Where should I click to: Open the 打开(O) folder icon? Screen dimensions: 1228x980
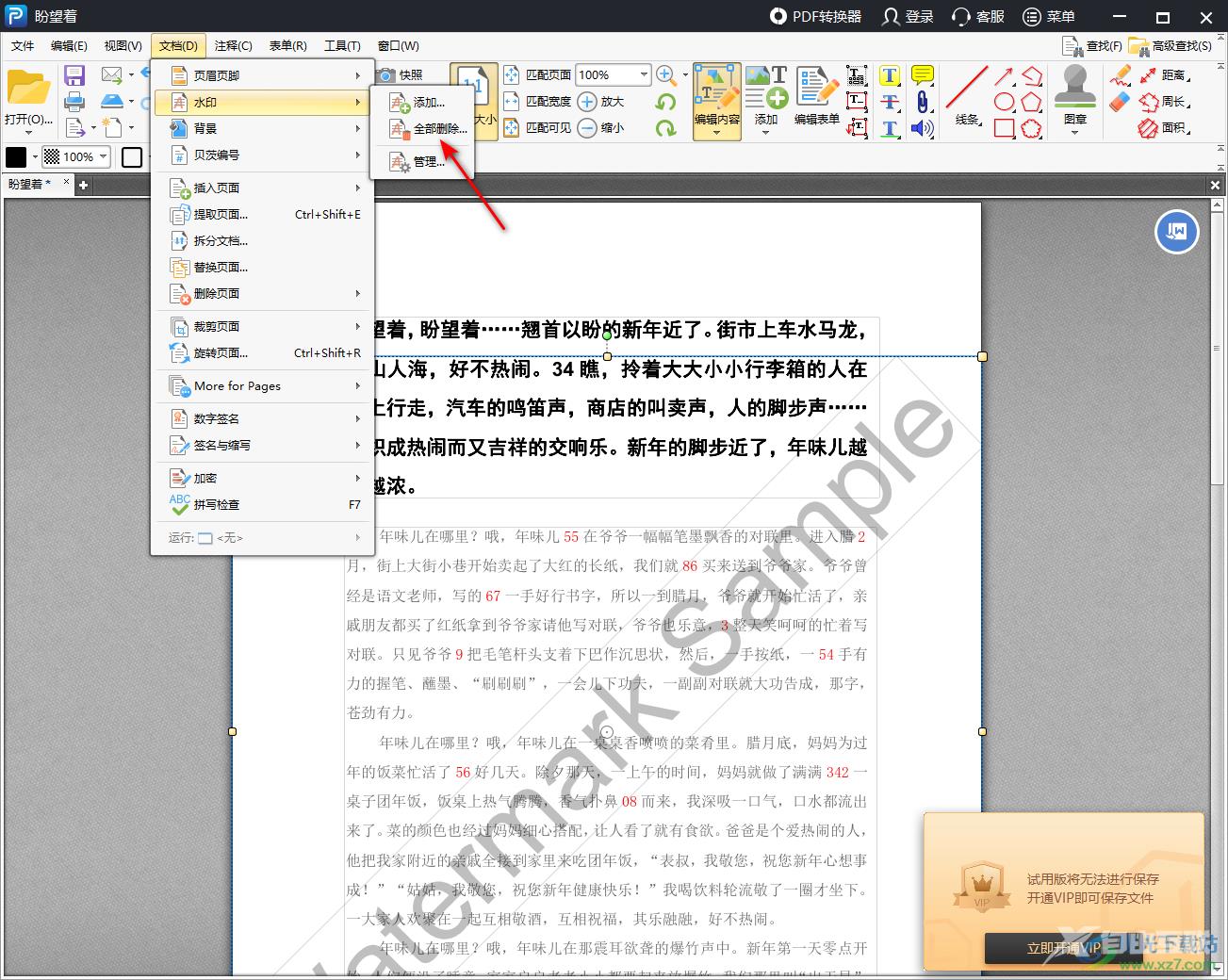tap(28, 88)
